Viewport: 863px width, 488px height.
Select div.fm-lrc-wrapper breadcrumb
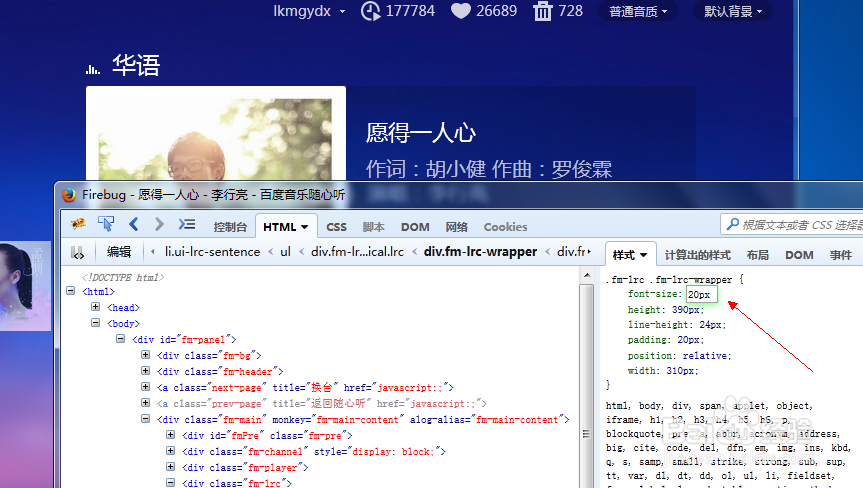pyautogui.click(x=480, y=252)
